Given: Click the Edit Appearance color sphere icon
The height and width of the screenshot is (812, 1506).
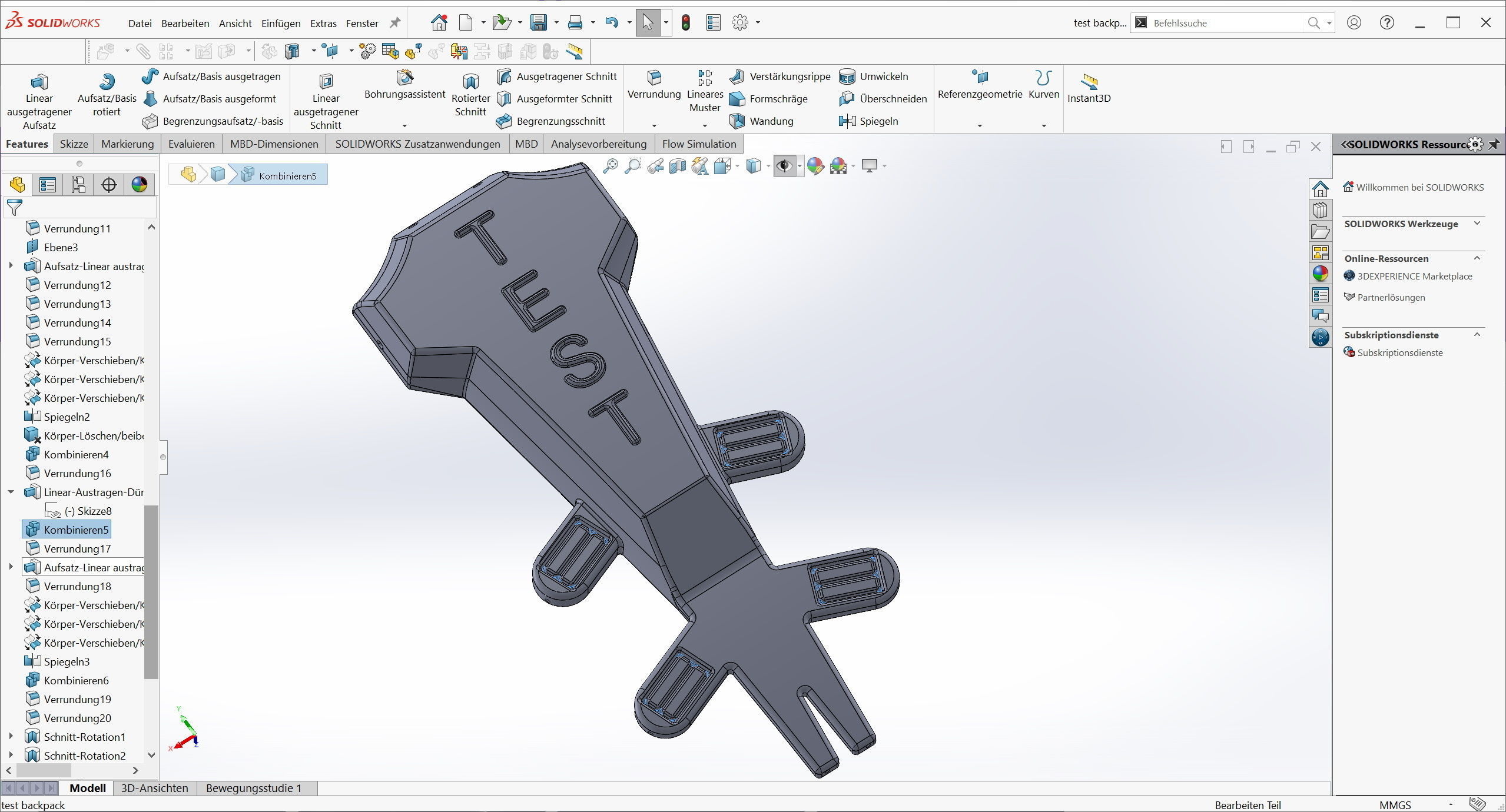Looking at the screenshot, I should 815,167.
